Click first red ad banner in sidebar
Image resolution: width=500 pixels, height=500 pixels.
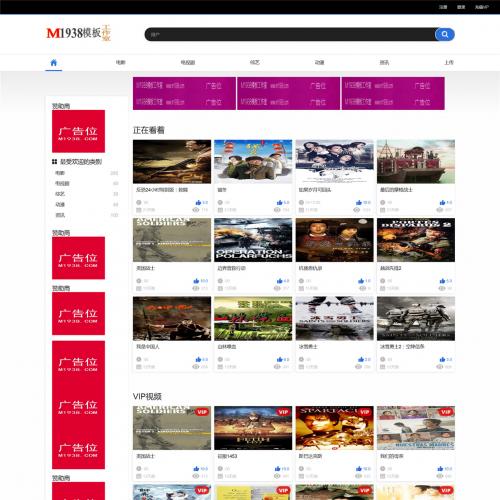click(x=78, y=131)
